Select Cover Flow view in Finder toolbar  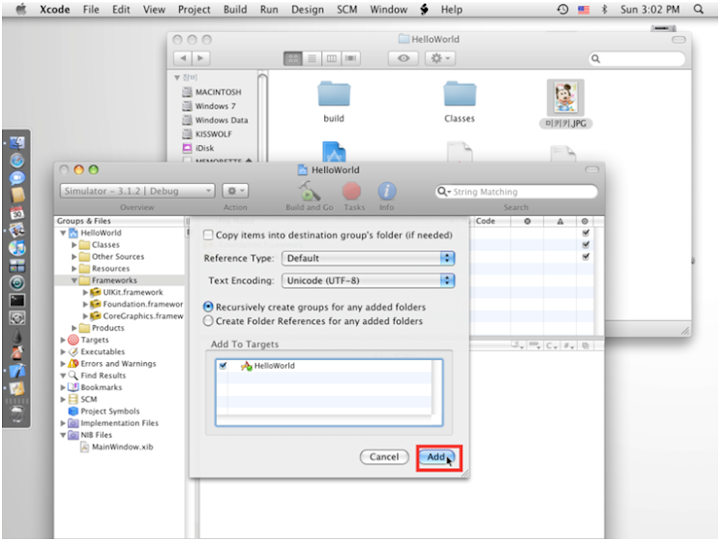351,58
